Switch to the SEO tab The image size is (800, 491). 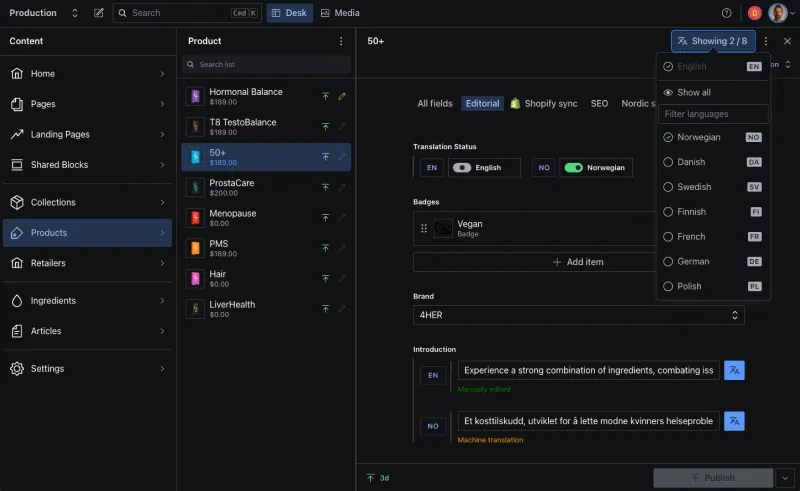click(x=599, y=103)
